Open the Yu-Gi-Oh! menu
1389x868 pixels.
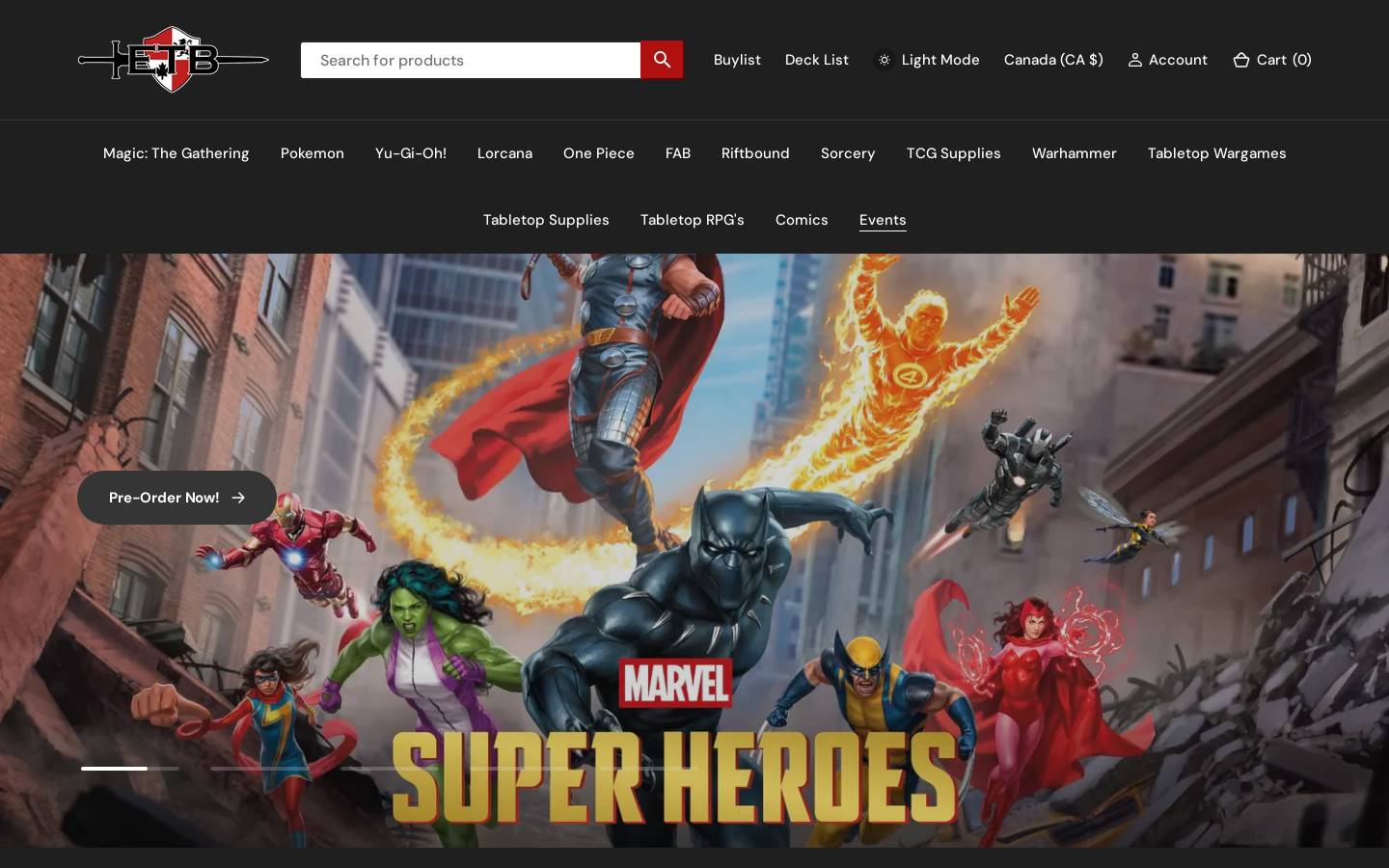411,153
